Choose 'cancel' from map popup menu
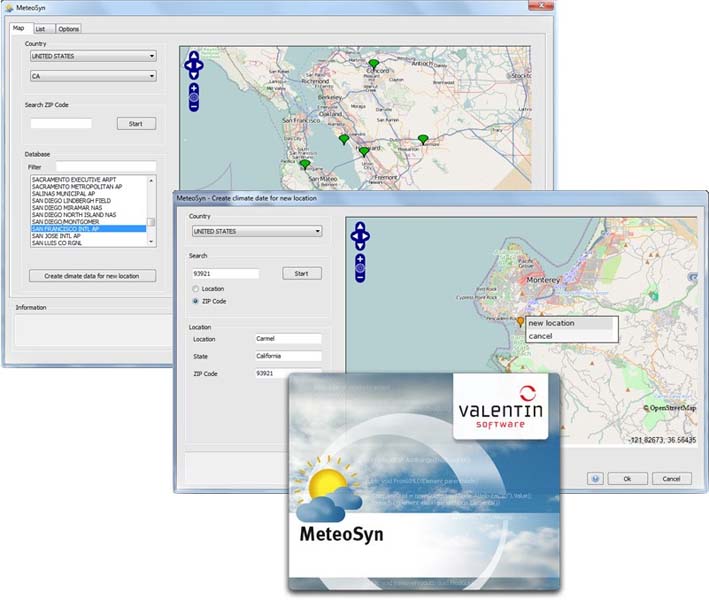The width and height of the screenshot is (709, 600). coord(570,336)
